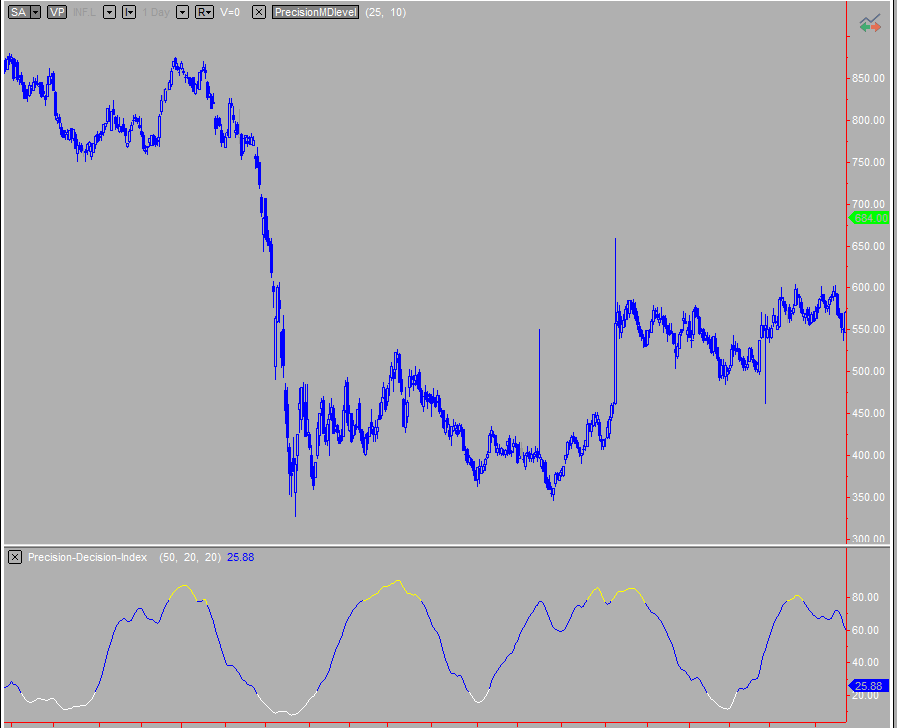This screenshot has height=728, width=897.
Task: Click the chart trading arrows icon
Action: pyautogui.click(x=870, y=22)
